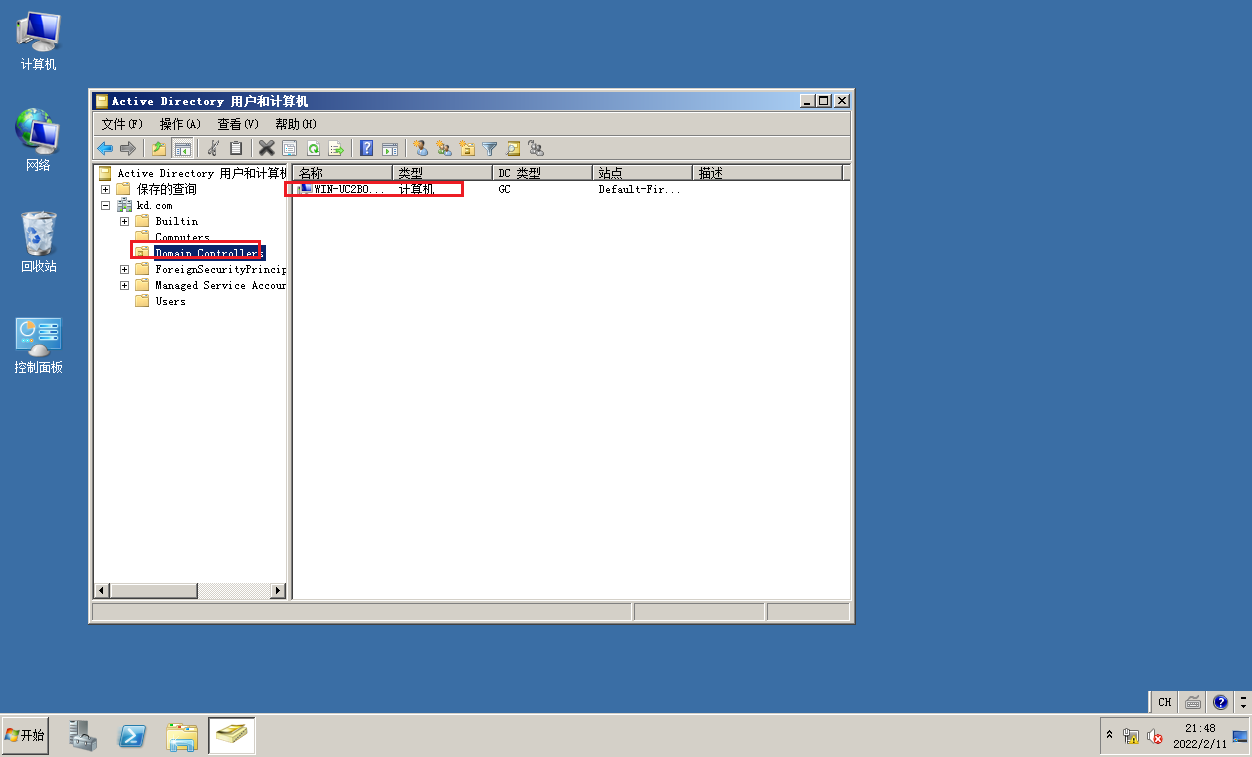
Task: Expand the ForeignSecurityPrincipals container
Action: click(124, 269)
